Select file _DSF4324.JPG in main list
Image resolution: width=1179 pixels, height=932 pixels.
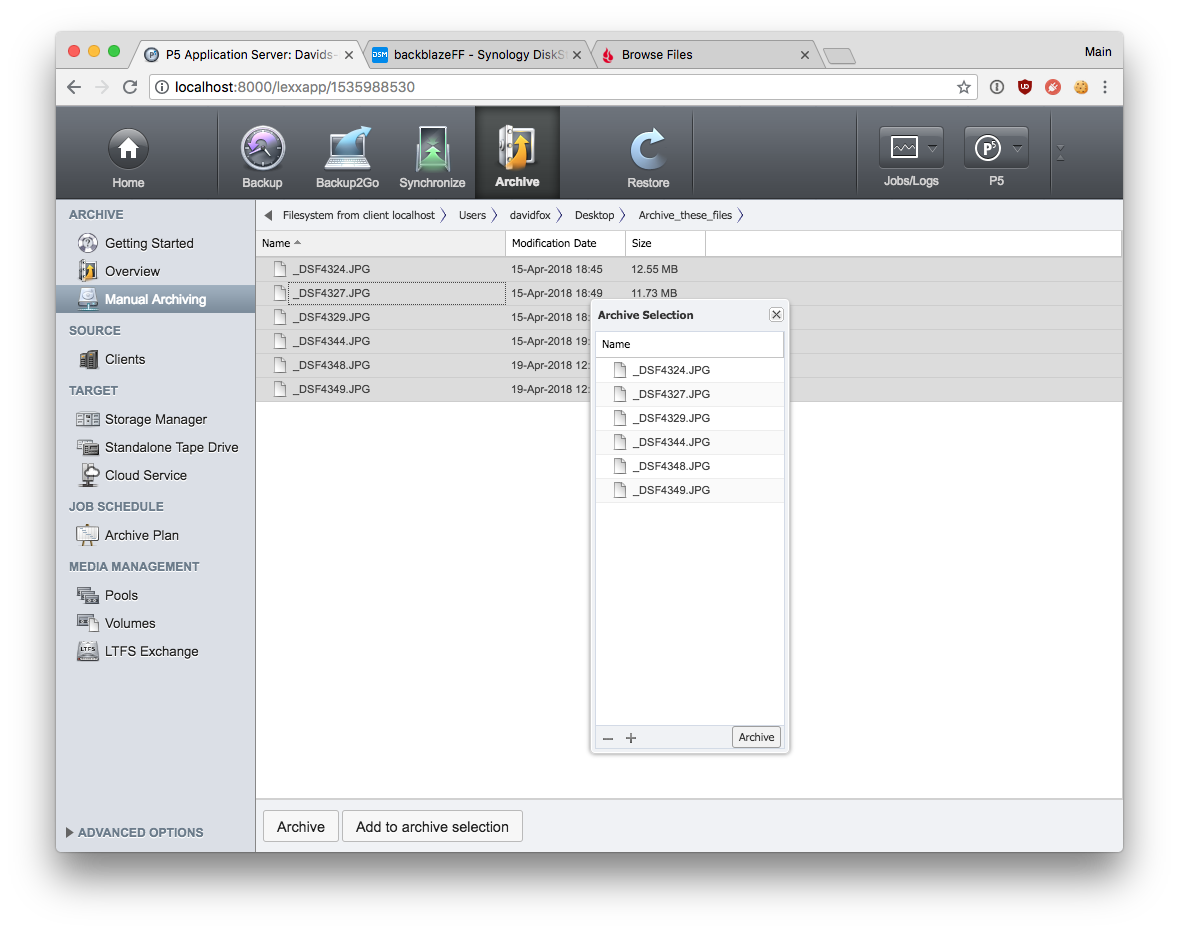(689, 269)
